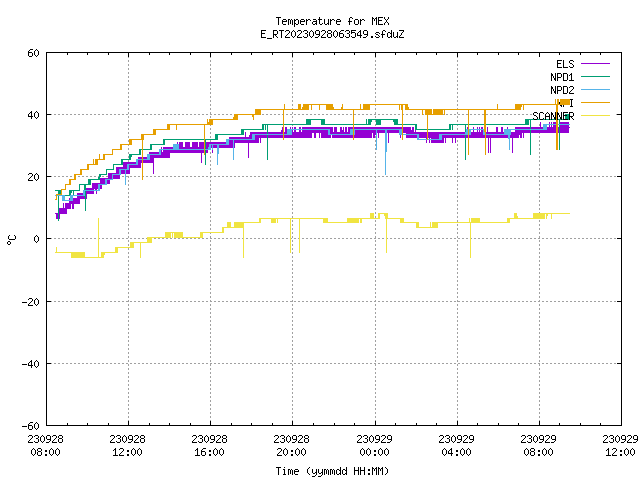Click the y-axis tick label 0

36,239
